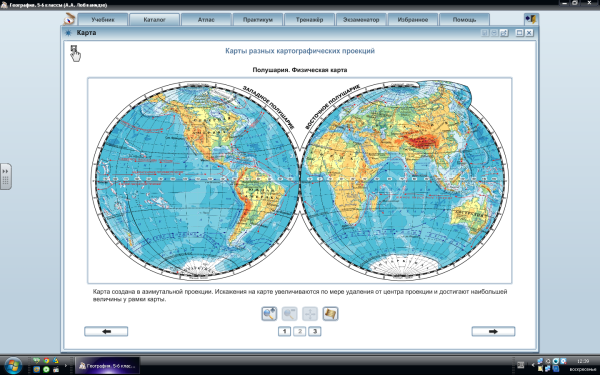Click the center/fit map crosshair icon
The height and width of the screenshot is (375, 600).
310,314
